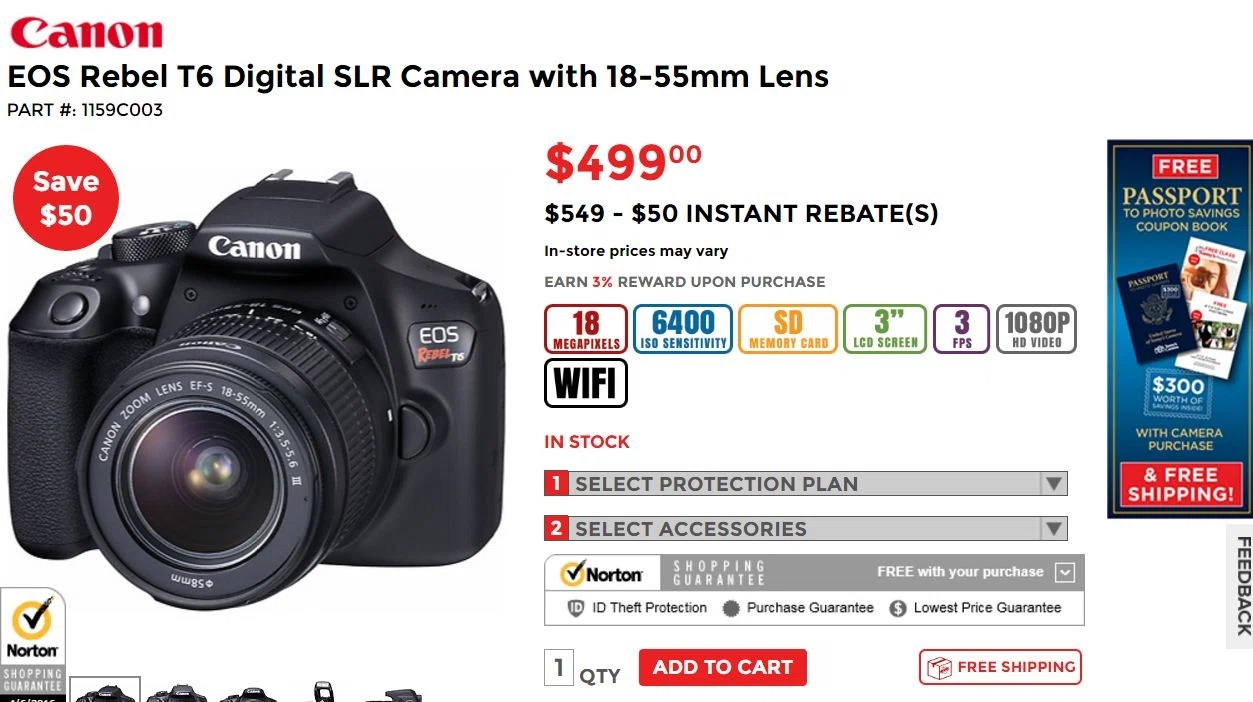Click the SD Memory Card badge
This screenshot has height=702, width=1253.
pos(788,329)
